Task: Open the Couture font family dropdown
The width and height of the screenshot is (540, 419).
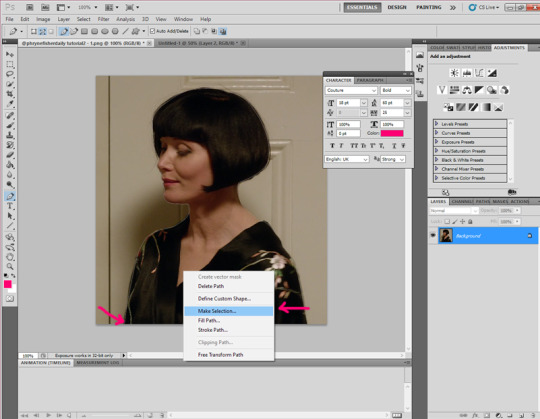Action: [x=351, y=90]
